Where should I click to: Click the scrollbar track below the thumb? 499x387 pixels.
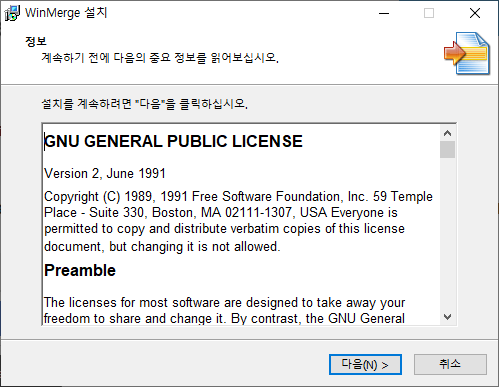pyautogui.click(x=447, y=233)
